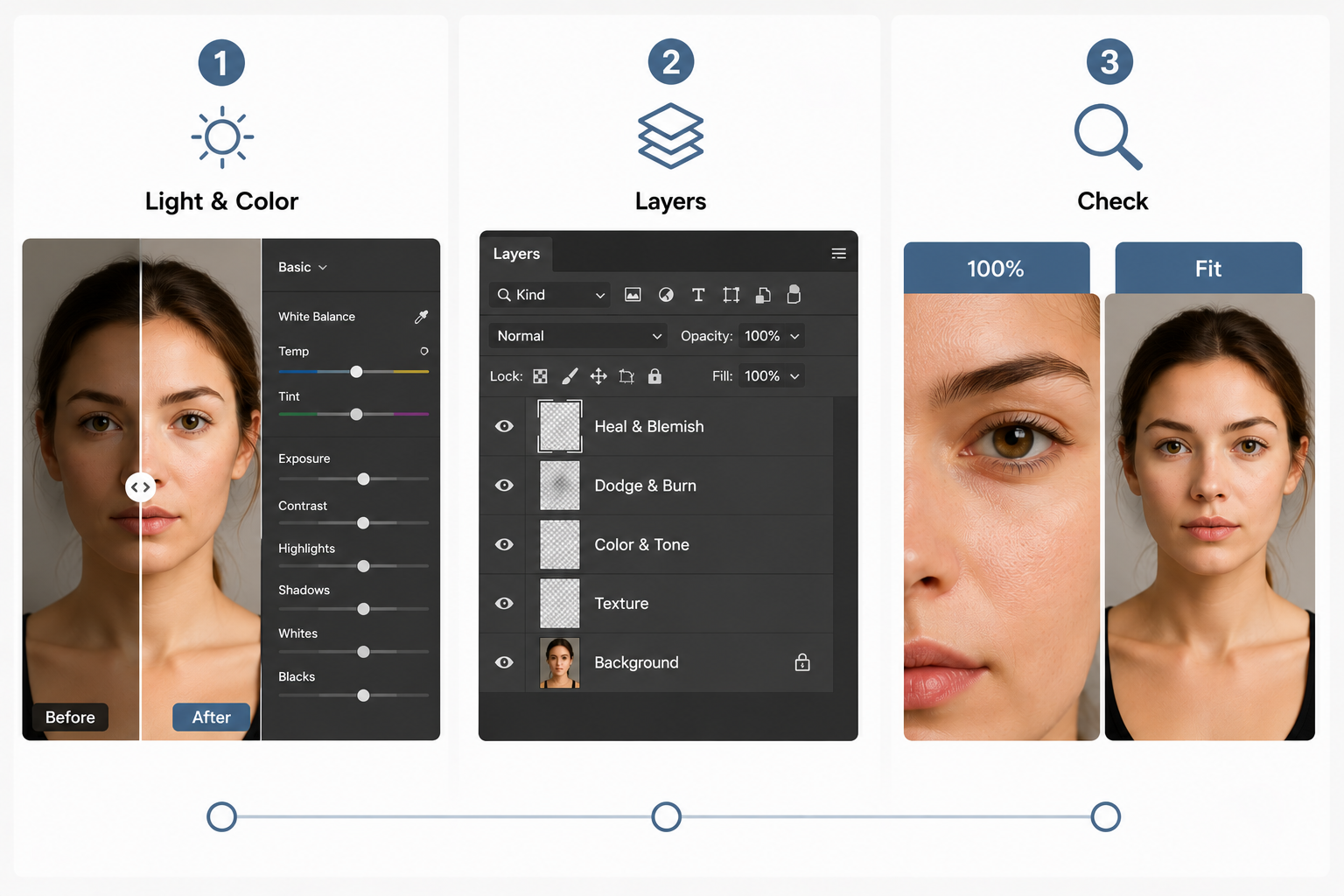The width and height of the screenshot is (1344, 896).
Task: Click the White Balance eyedropper icon
Action: tap(421, 317)
